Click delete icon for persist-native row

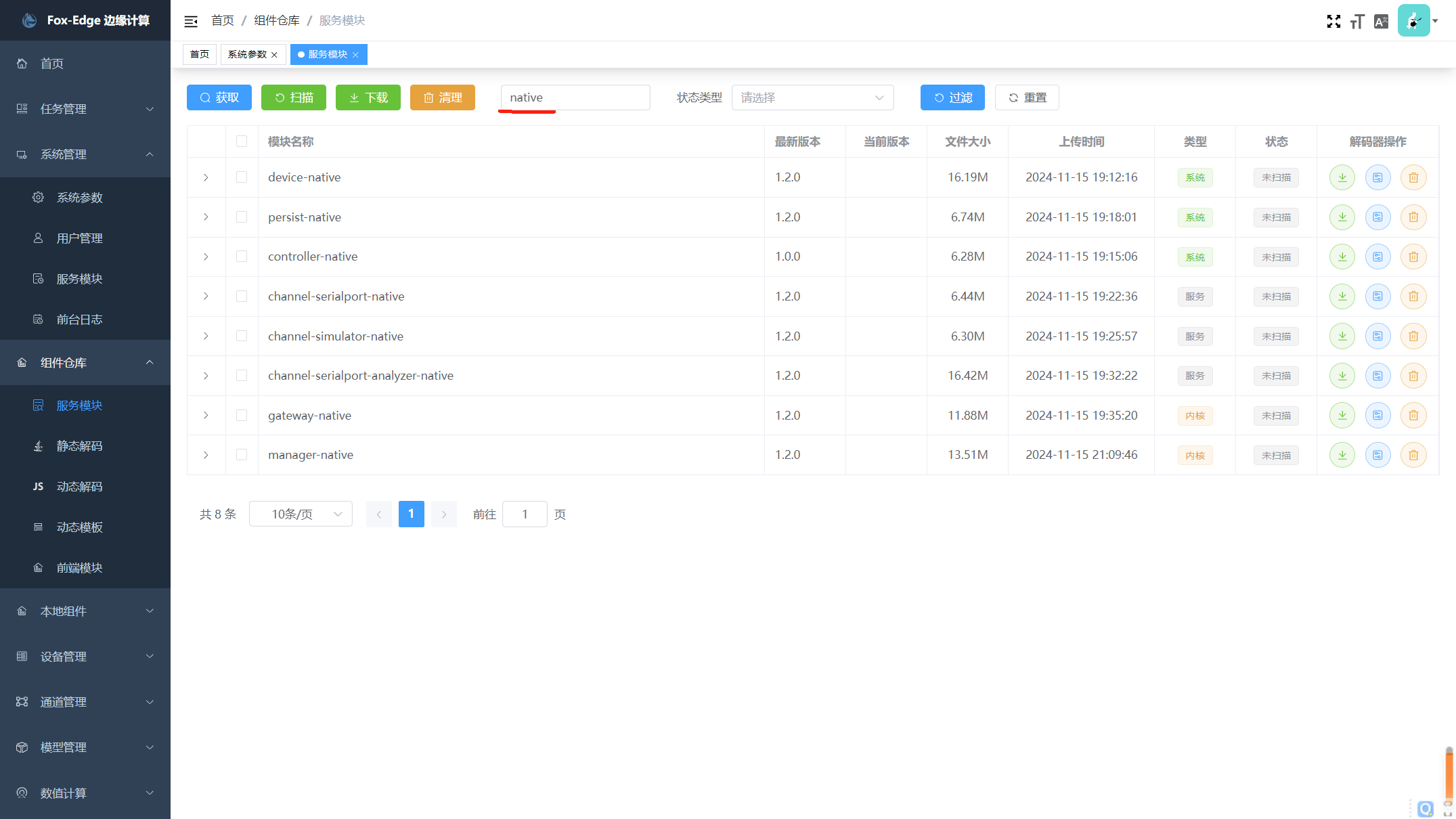coord(1413,217)
